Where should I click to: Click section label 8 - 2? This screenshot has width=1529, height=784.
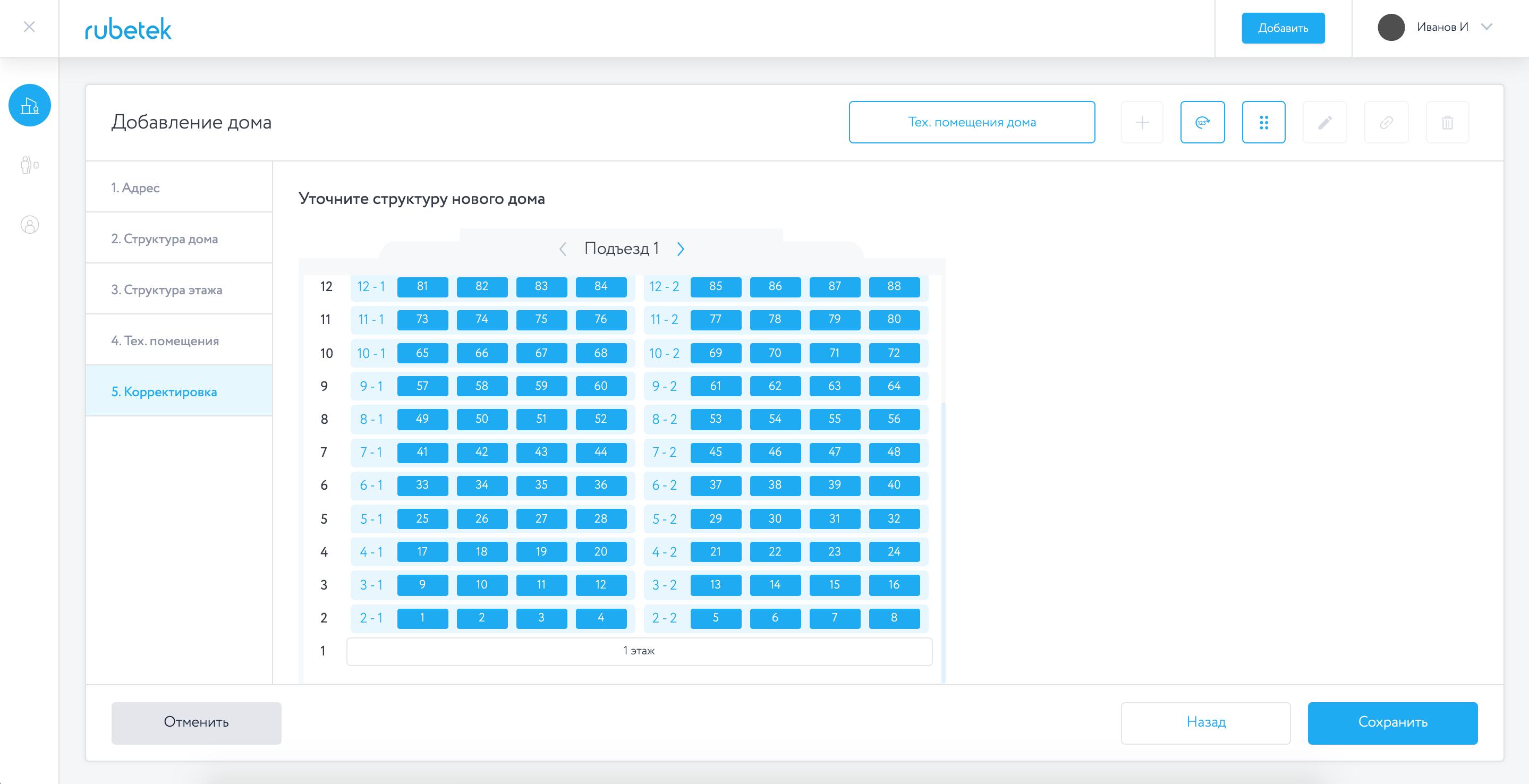[664, 419]
